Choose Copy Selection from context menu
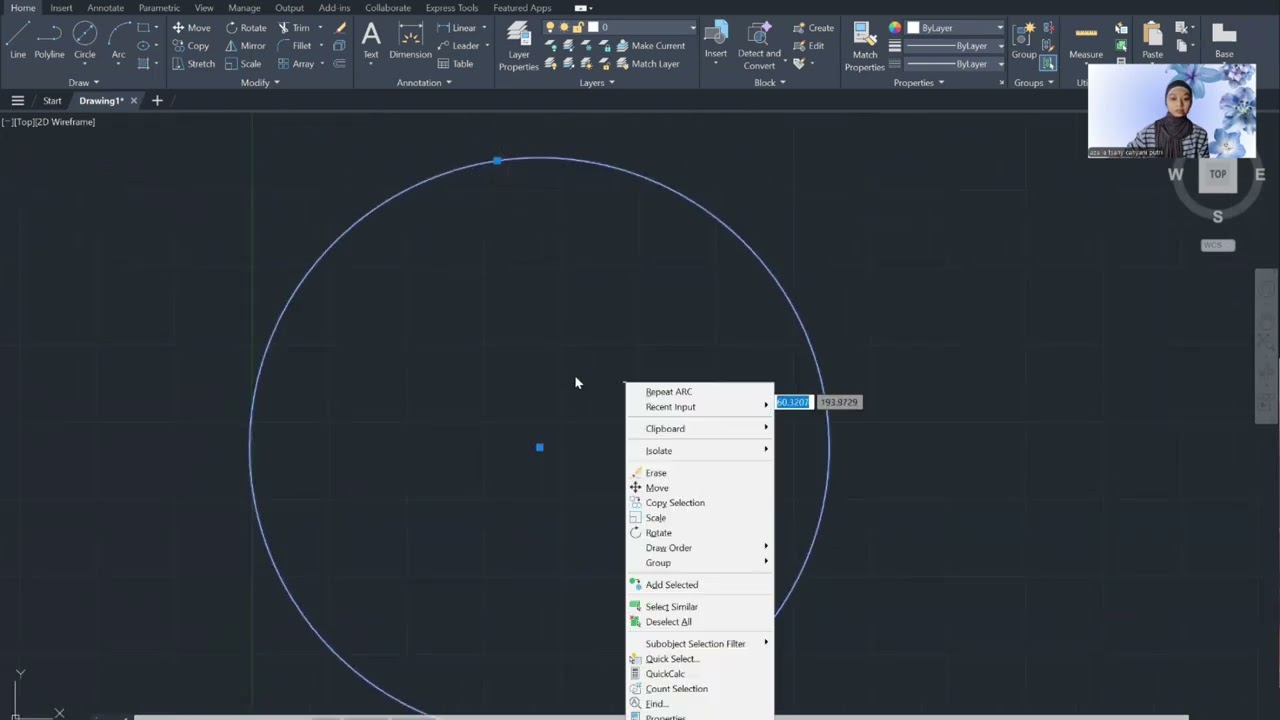Screen dimensions: 1280x720 pyautogui.click(x=700, y=503)
